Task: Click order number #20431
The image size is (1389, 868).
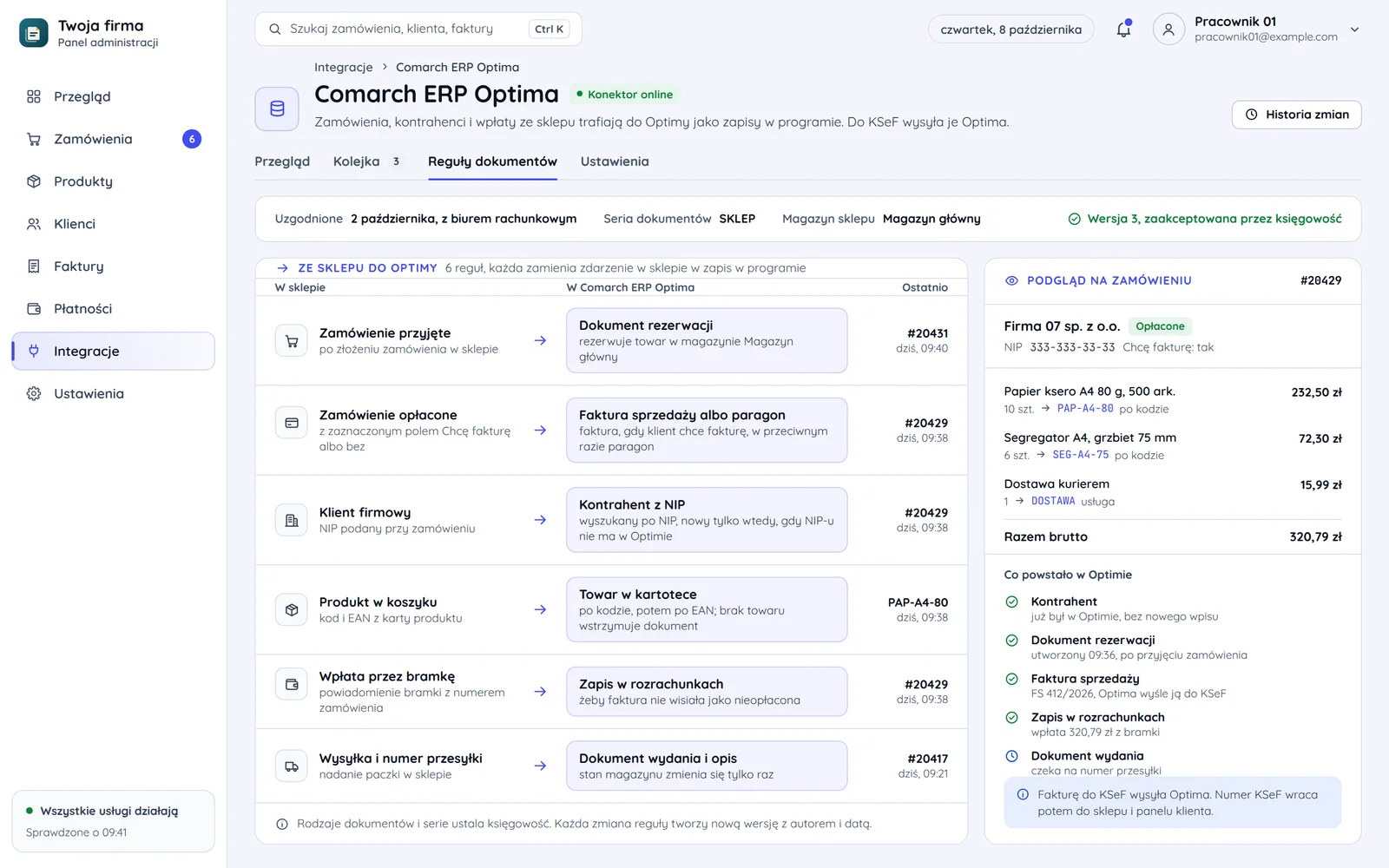Action: click(x=927, y=333)
